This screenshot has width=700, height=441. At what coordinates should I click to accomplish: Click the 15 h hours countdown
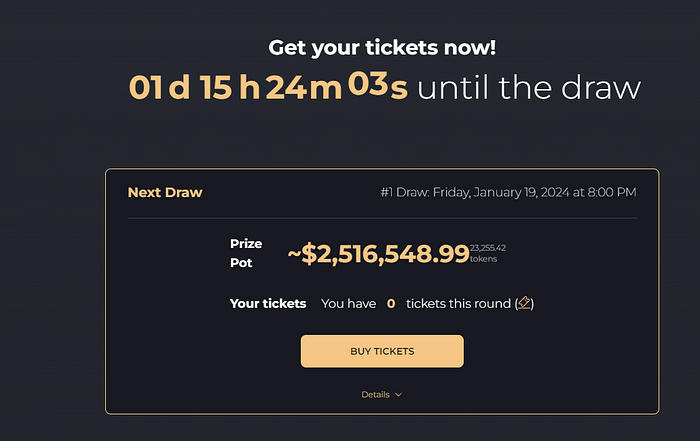229,87
